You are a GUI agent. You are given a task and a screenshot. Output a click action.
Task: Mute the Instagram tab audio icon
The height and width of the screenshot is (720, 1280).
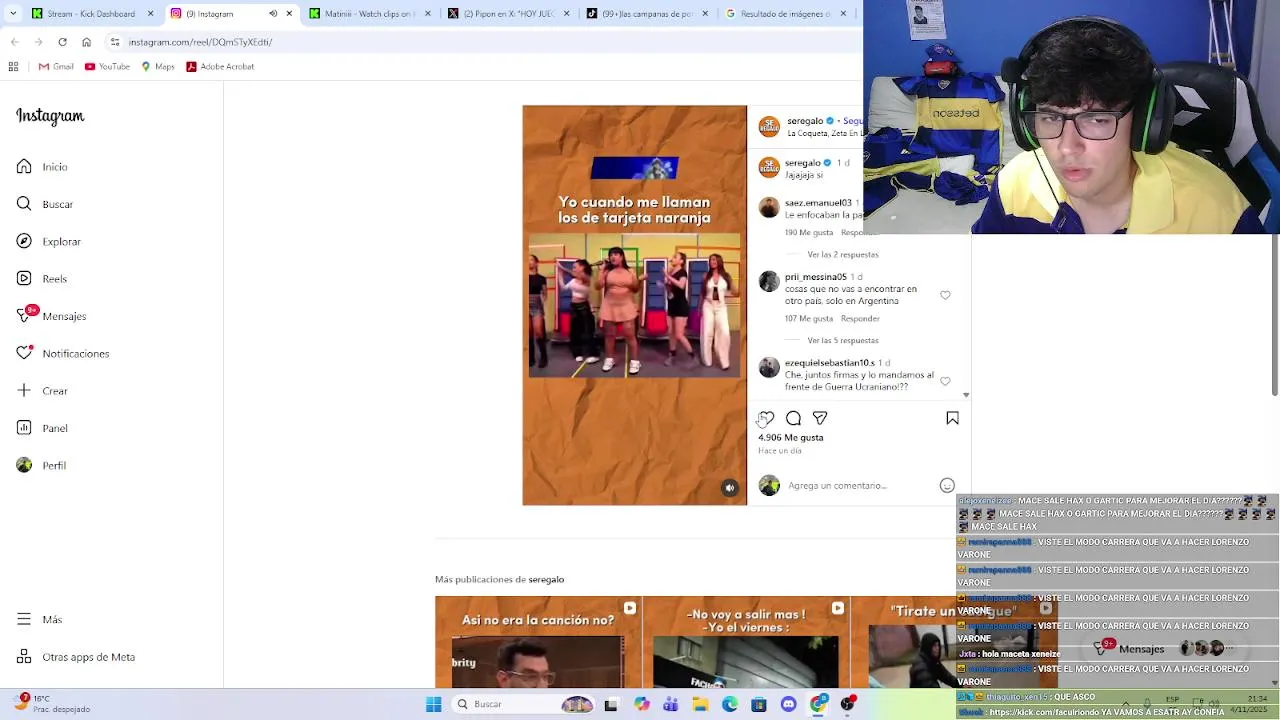[273, 14]
